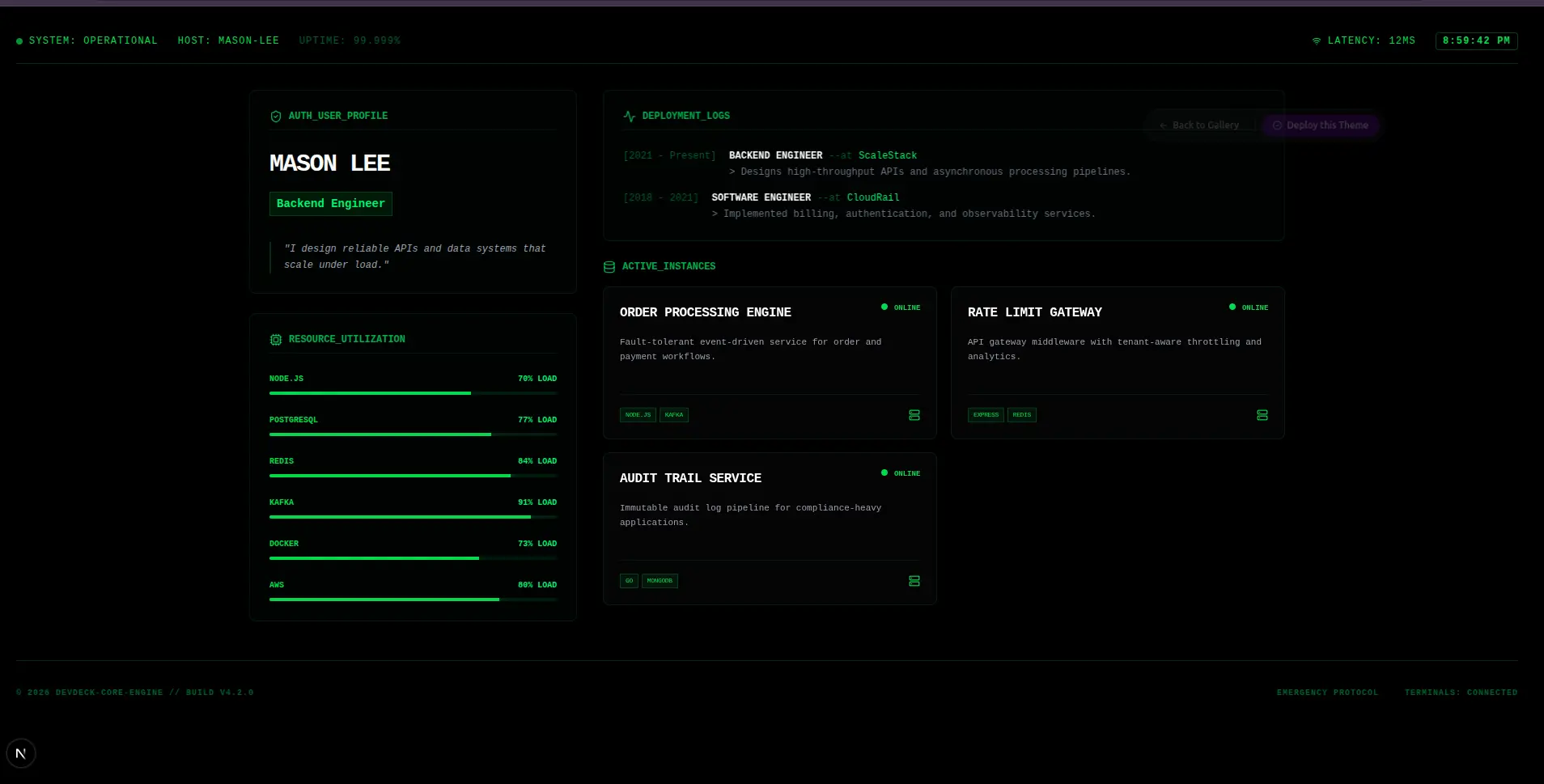This screenshot has width=1544, height=784.
Task: Click server icon on Rate Limit Gateway card
Action: (1262, 415)
